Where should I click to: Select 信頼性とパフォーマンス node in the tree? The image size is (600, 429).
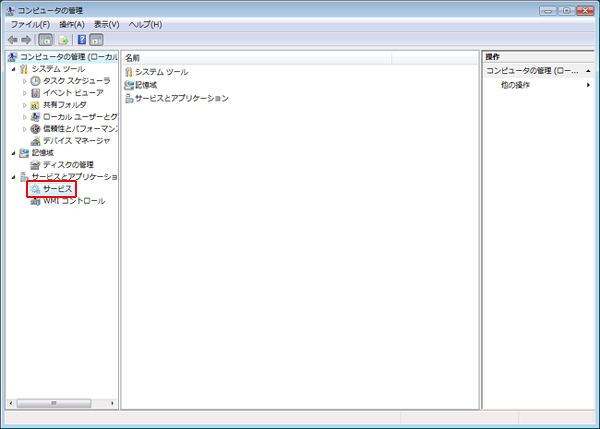click(80, 129)
